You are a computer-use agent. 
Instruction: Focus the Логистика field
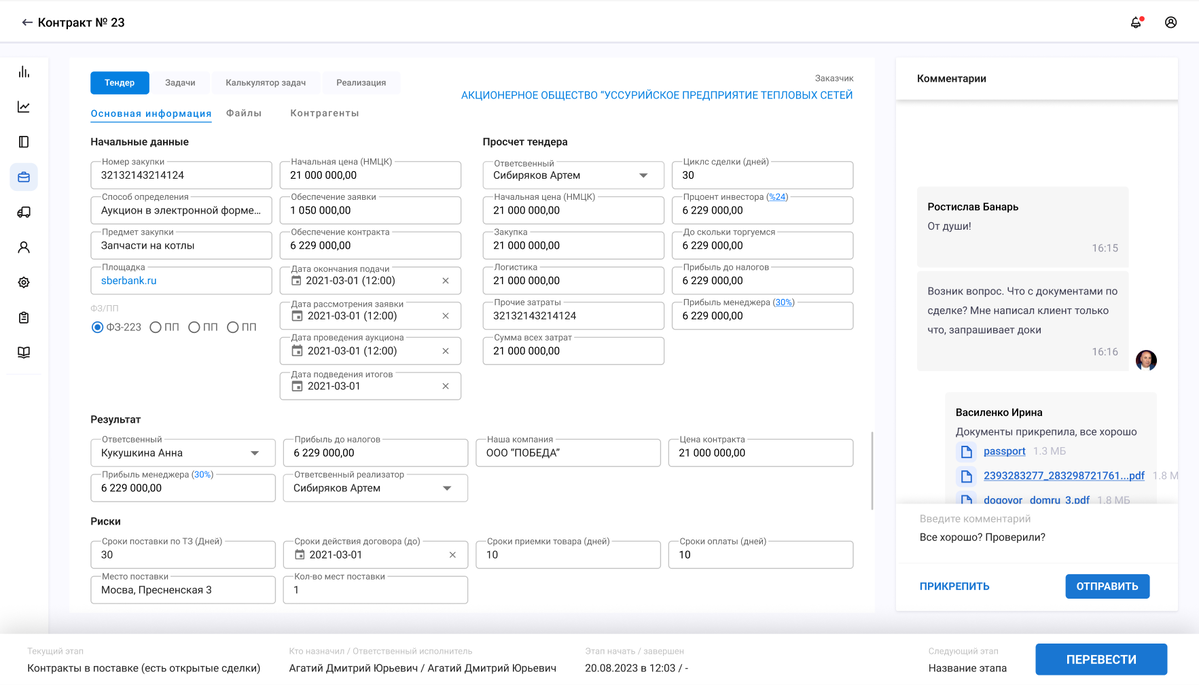(x=574, y=281)
